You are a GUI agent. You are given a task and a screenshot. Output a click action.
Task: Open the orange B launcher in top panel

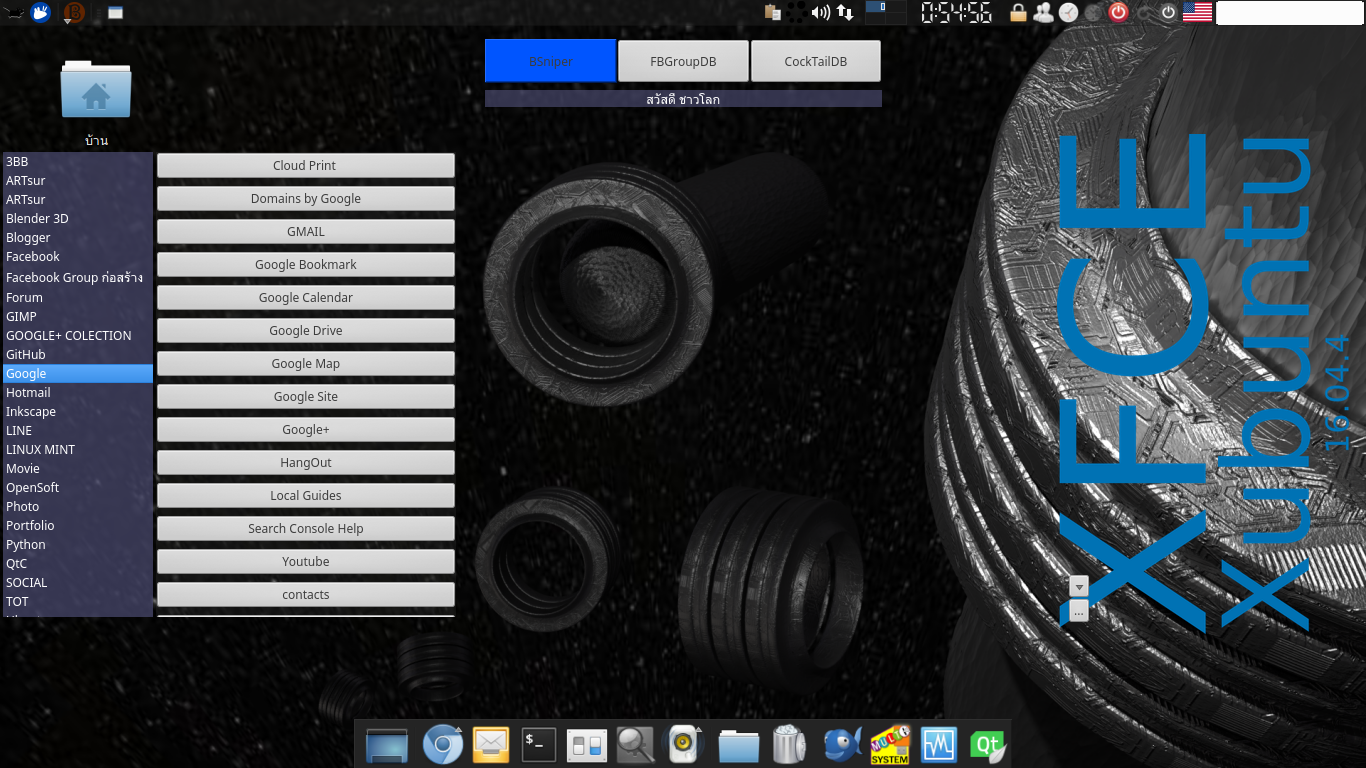click(74, 13)
